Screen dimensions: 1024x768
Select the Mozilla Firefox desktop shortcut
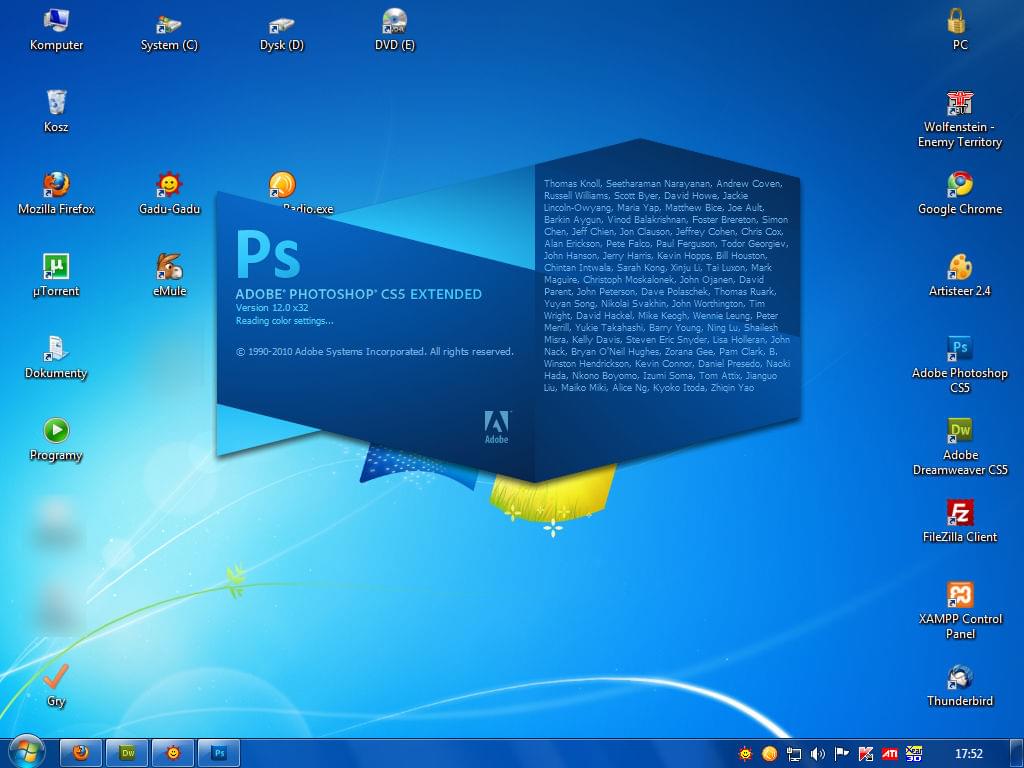56,193
